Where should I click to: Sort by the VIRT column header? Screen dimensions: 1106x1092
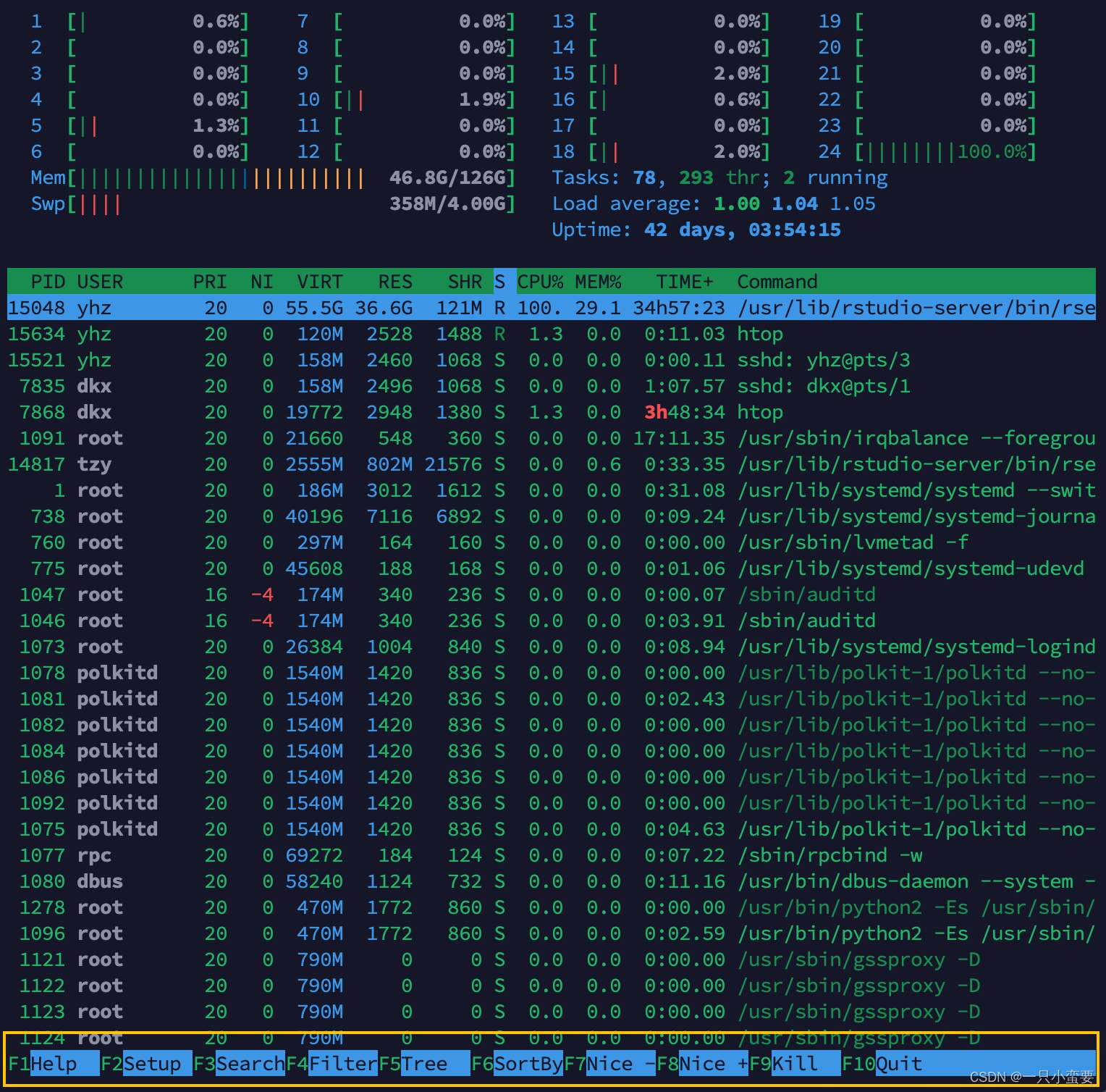tap(320, 282)
